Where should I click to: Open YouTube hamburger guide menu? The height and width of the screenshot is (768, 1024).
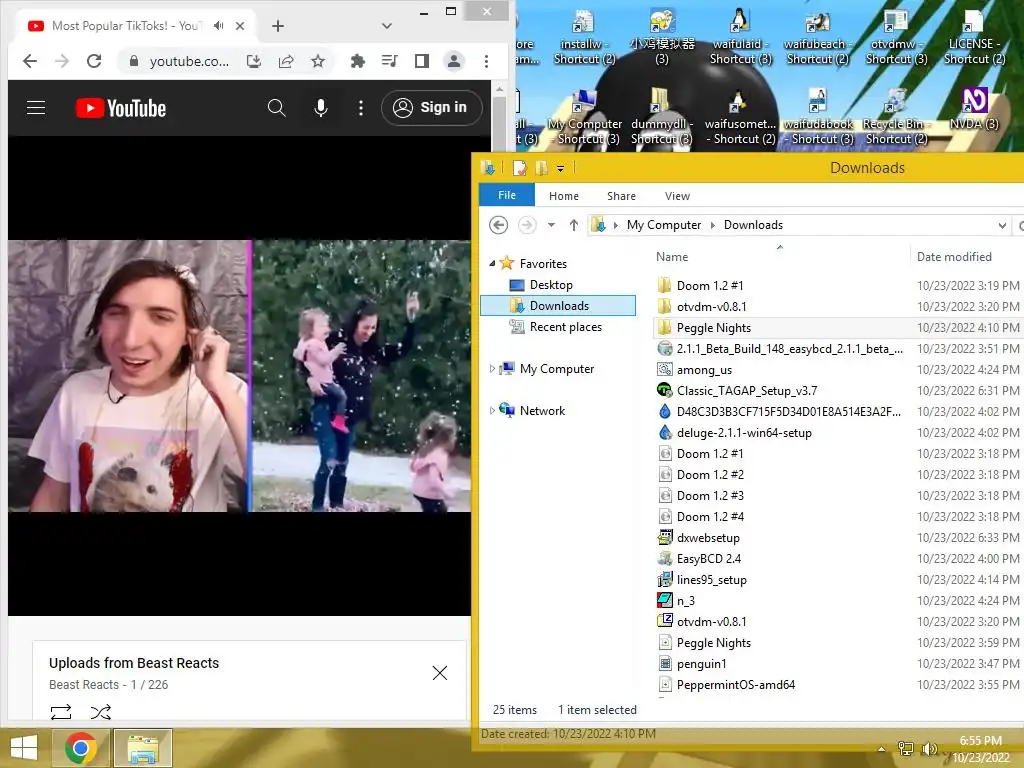[x=36, y=108]
